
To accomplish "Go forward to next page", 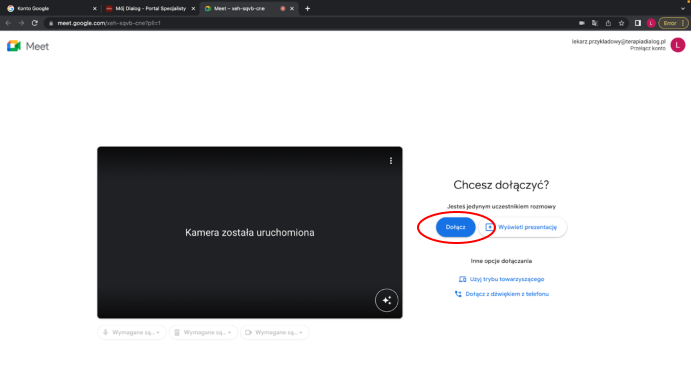I will 21,23.
